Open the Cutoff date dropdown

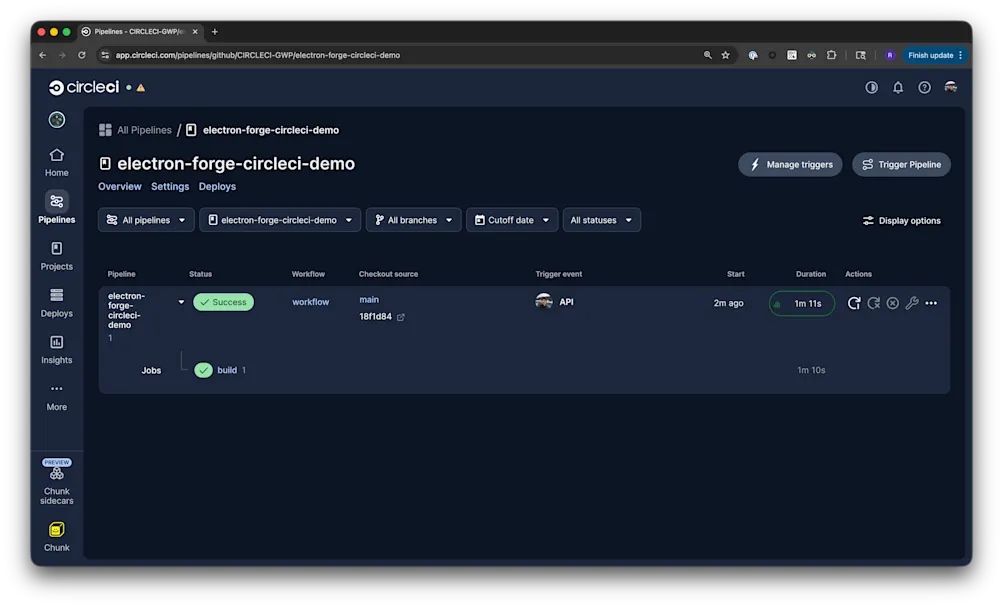512,220
